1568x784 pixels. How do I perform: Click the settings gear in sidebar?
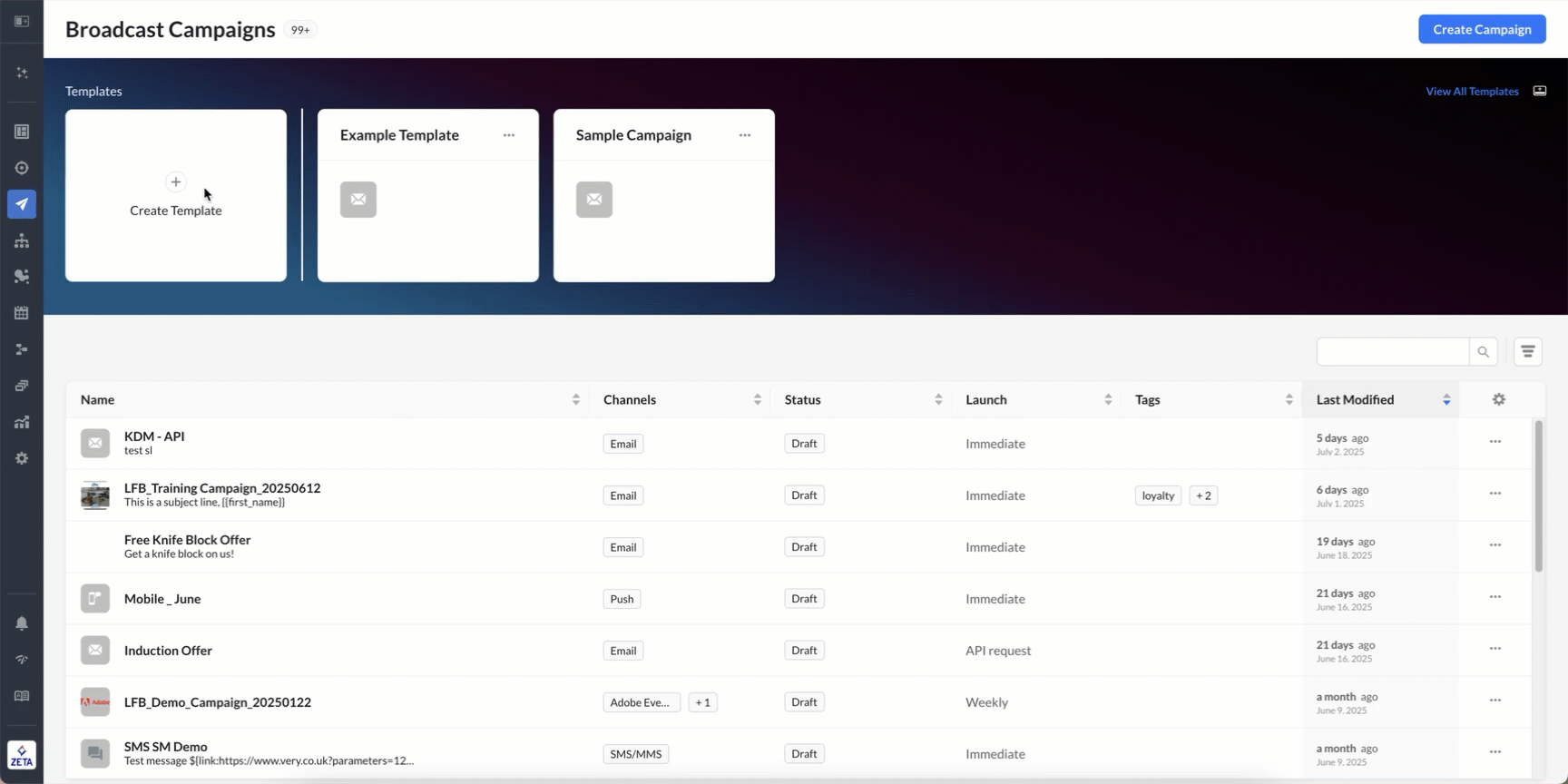[x=22, y=459]
